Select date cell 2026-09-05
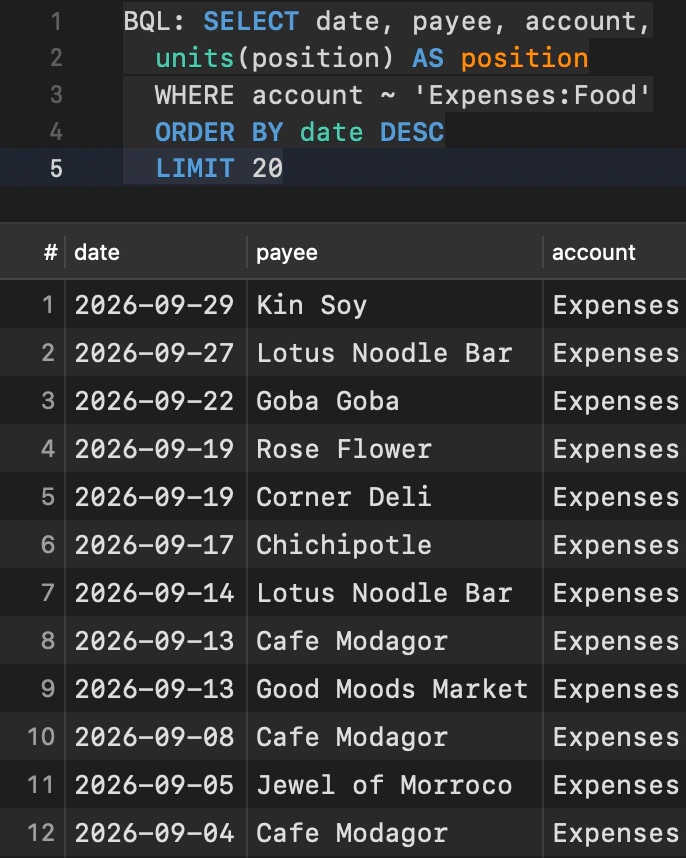Viewport: 686px width, 858px height. tap(154, 785)
